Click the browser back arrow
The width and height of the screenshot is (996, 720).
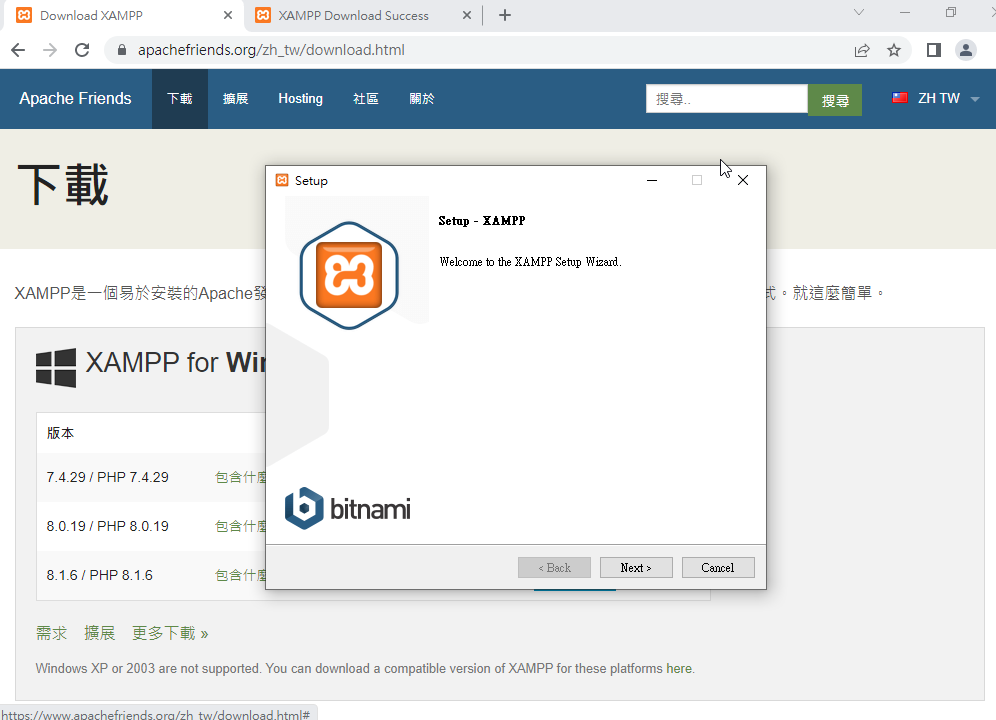18,50
